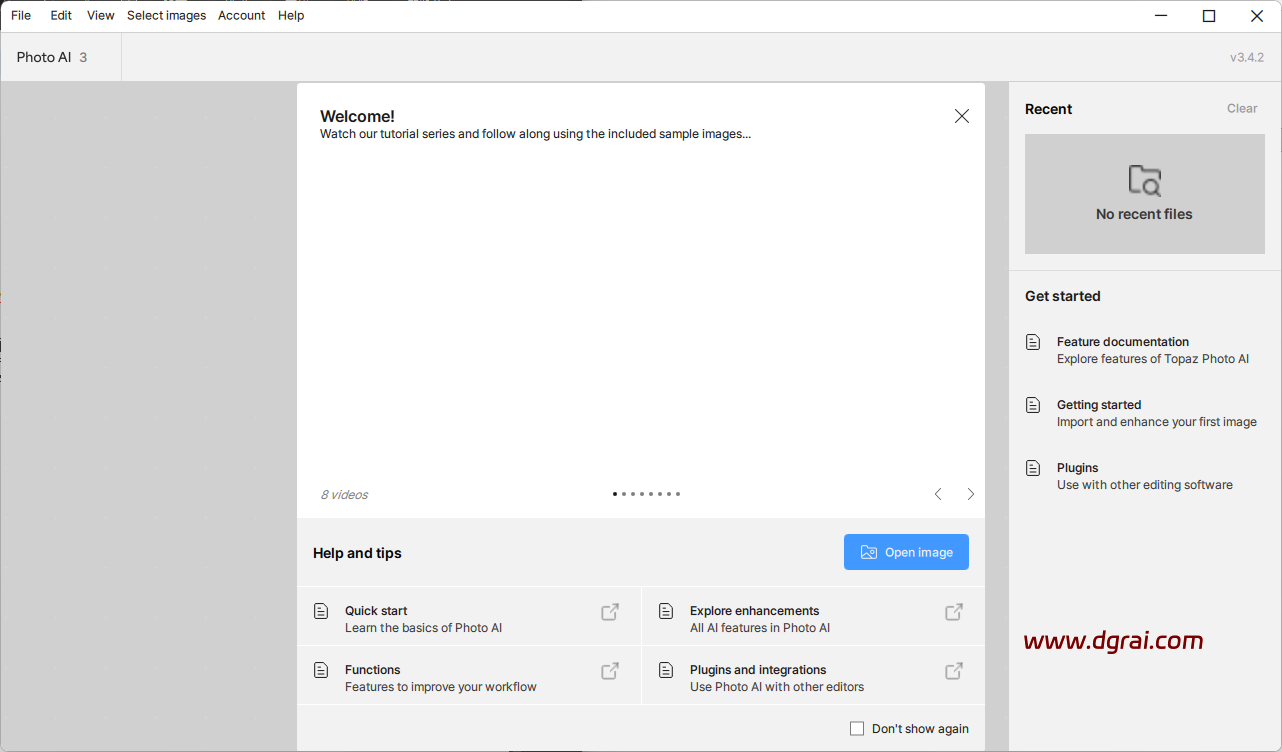This screenshot has width=1282, height=752.
Task: Click the document icon beside Quick start
Action: (x=321, y=611)
